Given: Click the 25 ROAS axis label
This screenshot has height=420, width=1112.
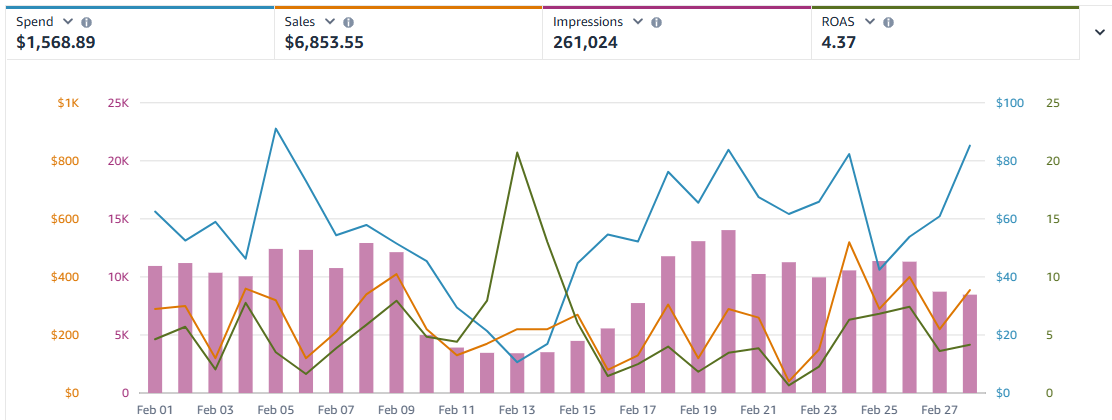Looking at the screenshot, I should [x=1052, y=103].
